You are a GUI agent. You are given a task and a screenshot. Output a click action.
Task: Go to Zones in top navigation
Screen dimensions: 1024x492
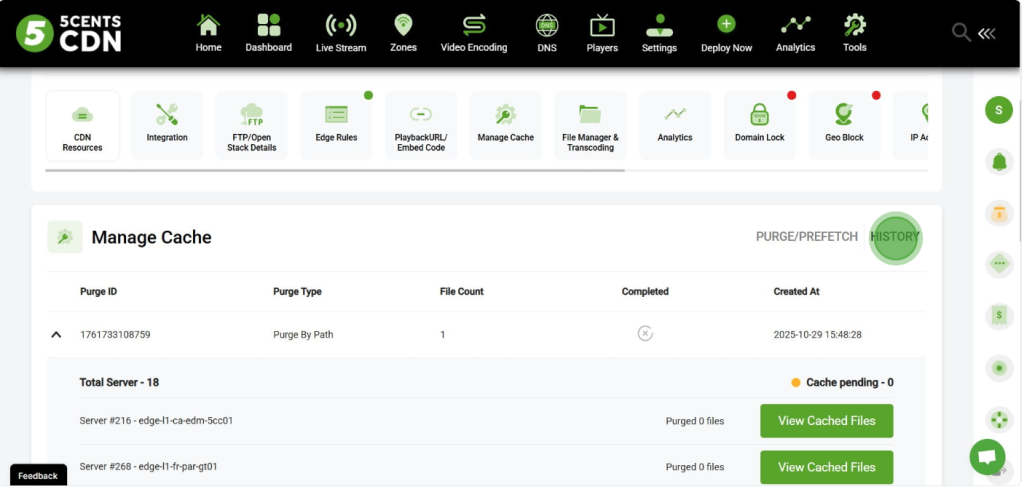pyautogui.click(x=403, y=33)
